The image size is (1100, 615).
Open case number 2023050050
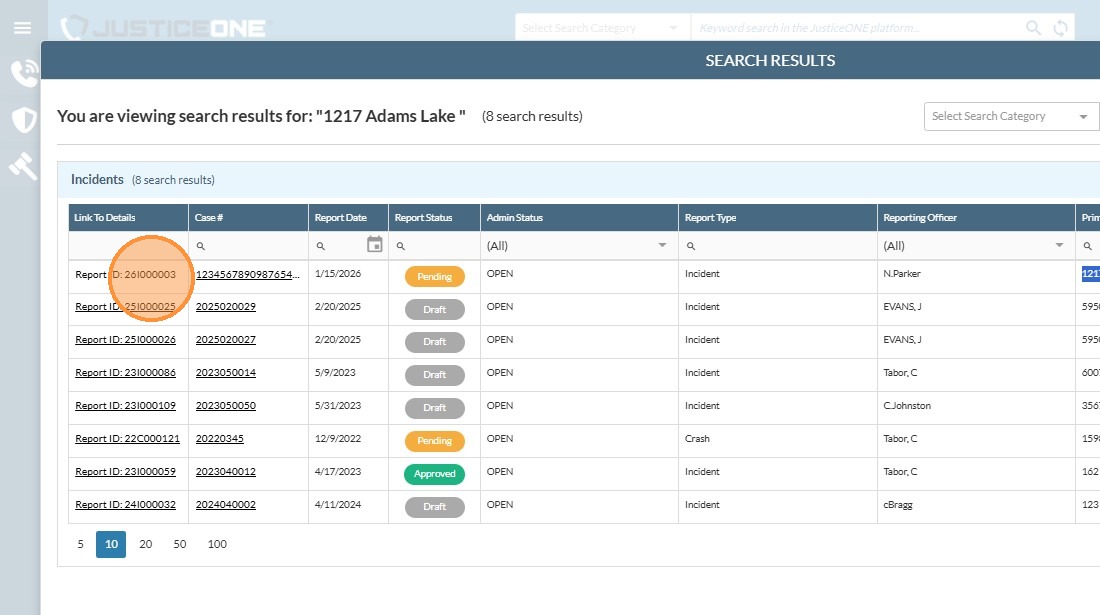[226, 405]
